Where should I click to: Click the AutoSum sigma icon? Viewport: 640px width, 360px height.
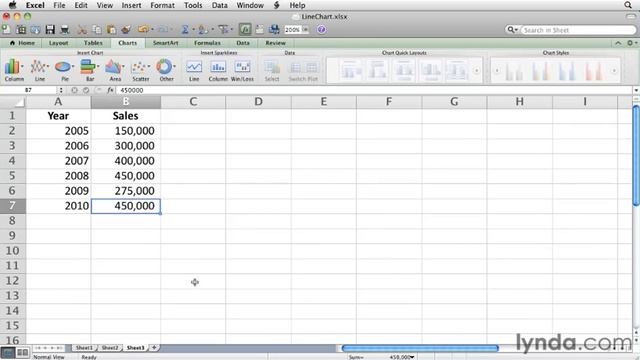click(x=185, y=29)
